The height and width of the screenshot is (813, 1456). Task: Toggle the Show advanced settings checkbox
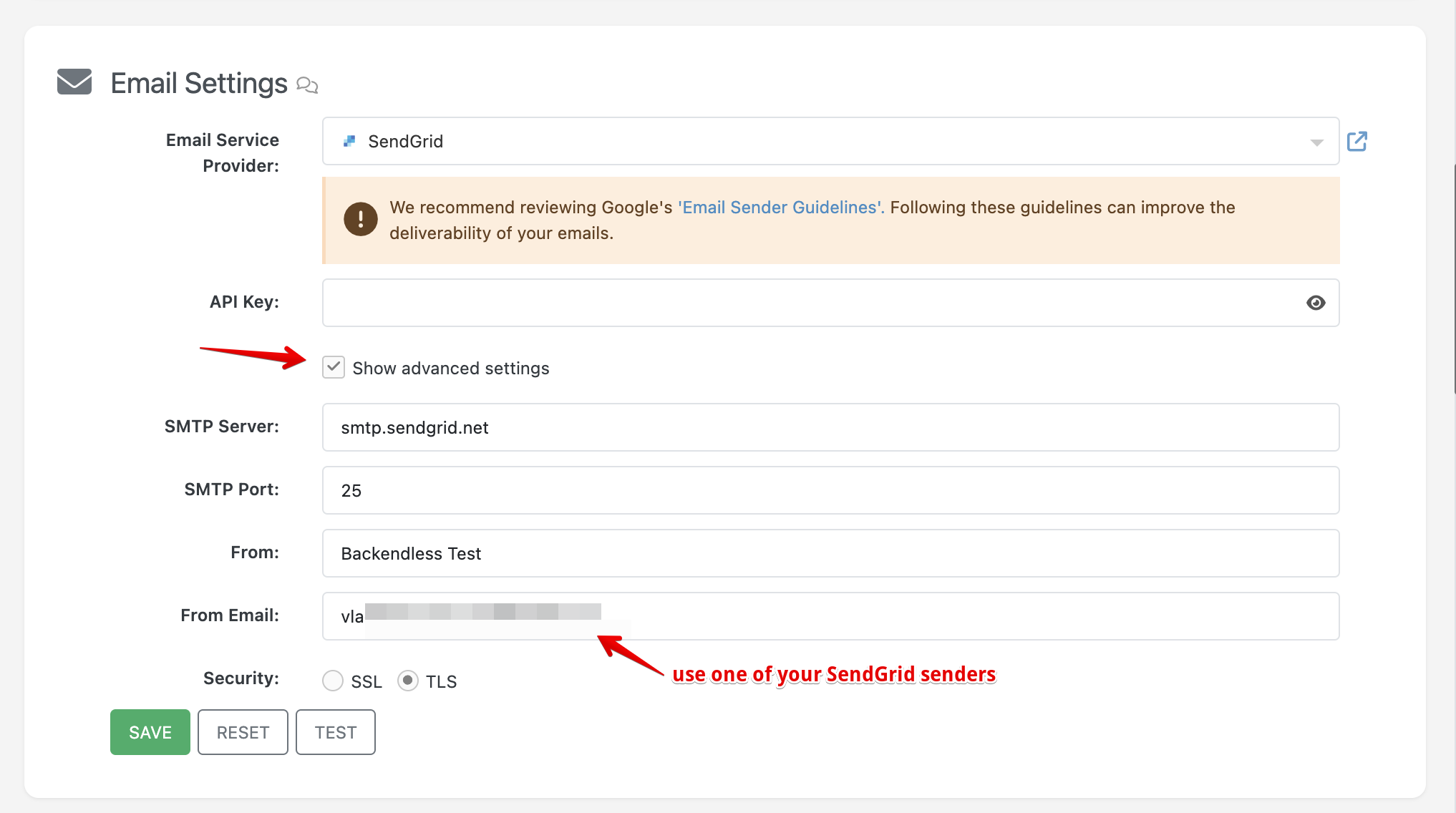334,367
